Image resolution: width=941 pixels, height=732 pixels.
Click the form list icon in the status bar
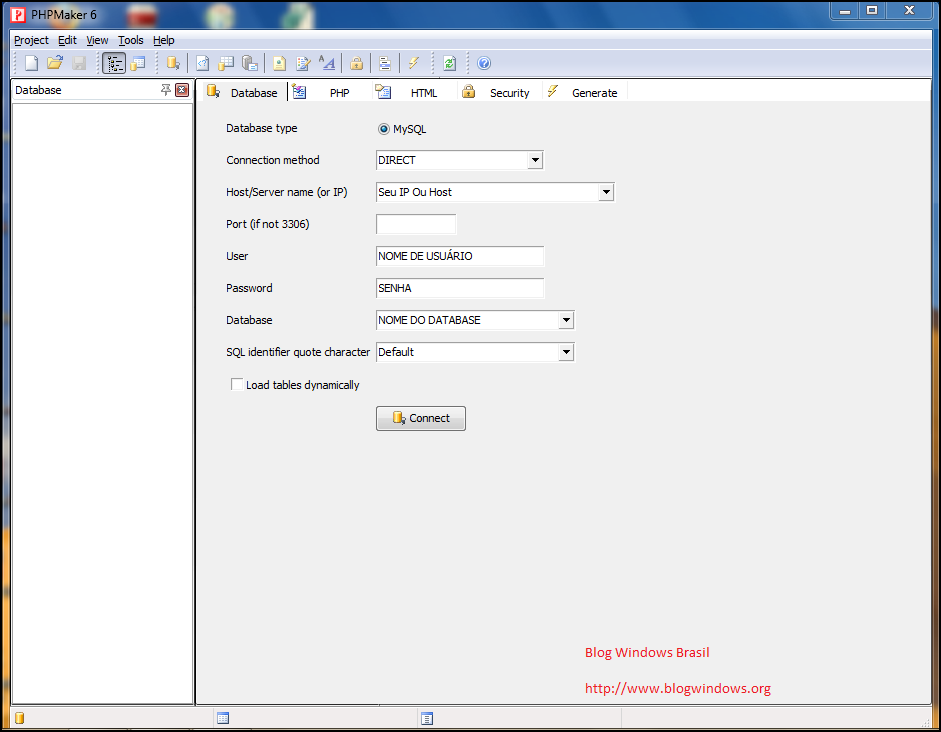coord(427,718)
